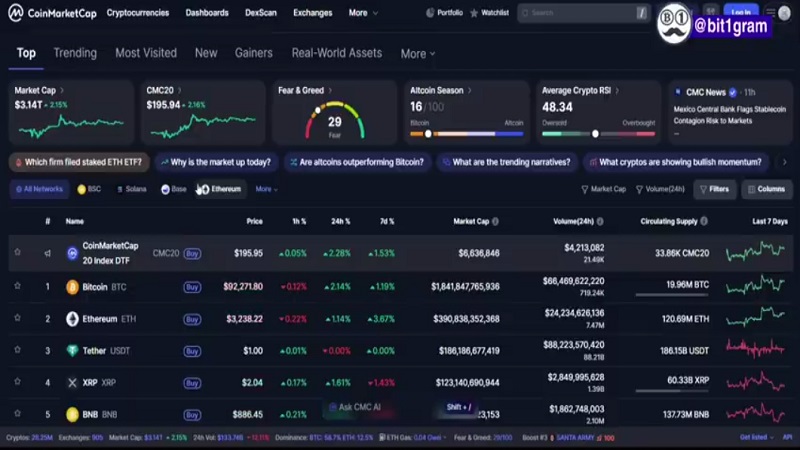Toggle the watchlist star for XRP
Viewport: 800px width, 450px height.
17,382
